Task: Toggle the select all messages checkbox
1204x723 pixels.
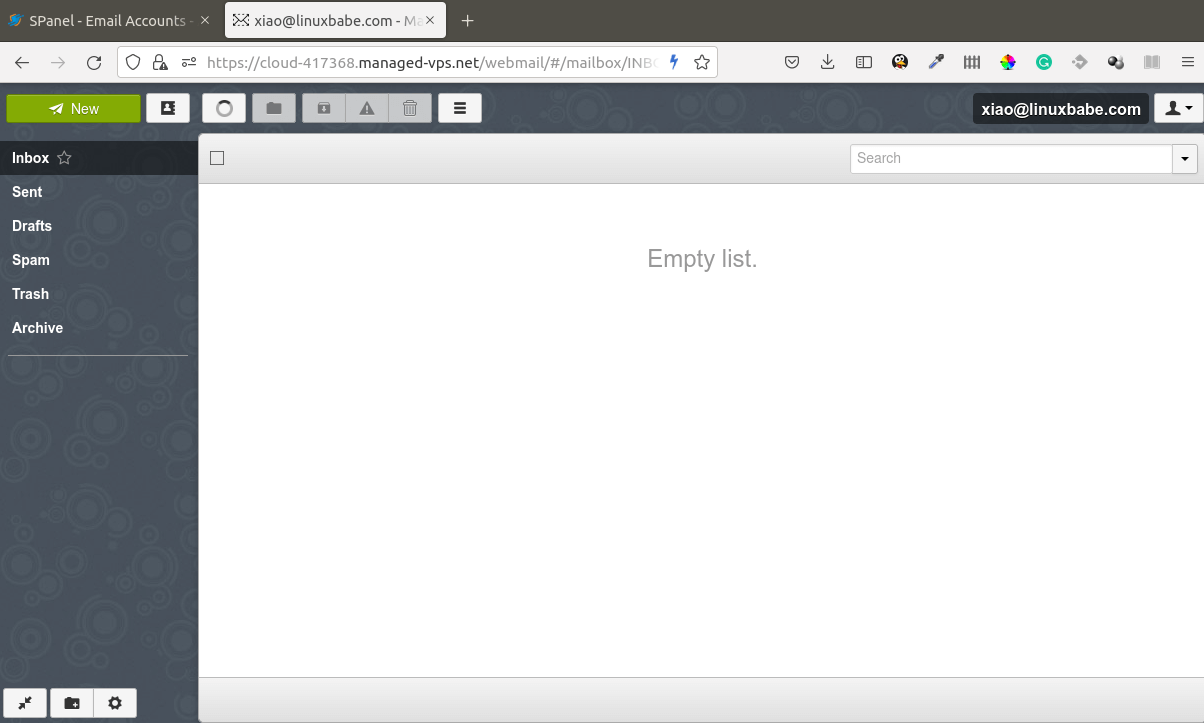Action: coord(217,158)
